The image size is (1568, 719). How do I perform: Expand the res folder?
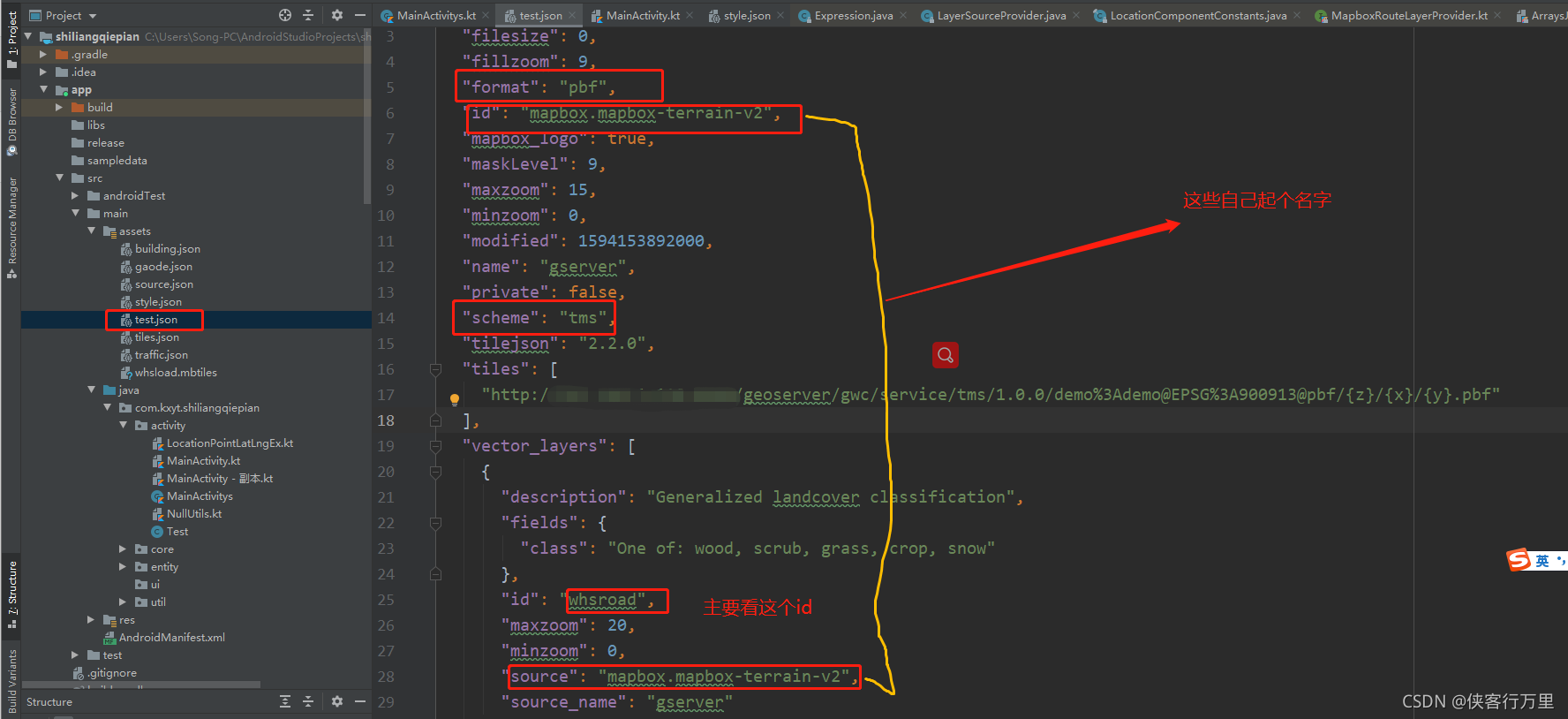(91, 619)
